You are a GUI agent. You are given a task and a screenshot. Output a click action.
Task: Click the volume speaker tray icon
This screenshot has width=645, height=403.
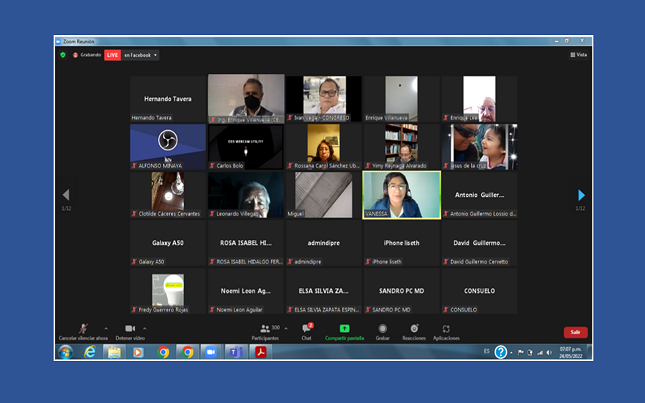point(548,352)
